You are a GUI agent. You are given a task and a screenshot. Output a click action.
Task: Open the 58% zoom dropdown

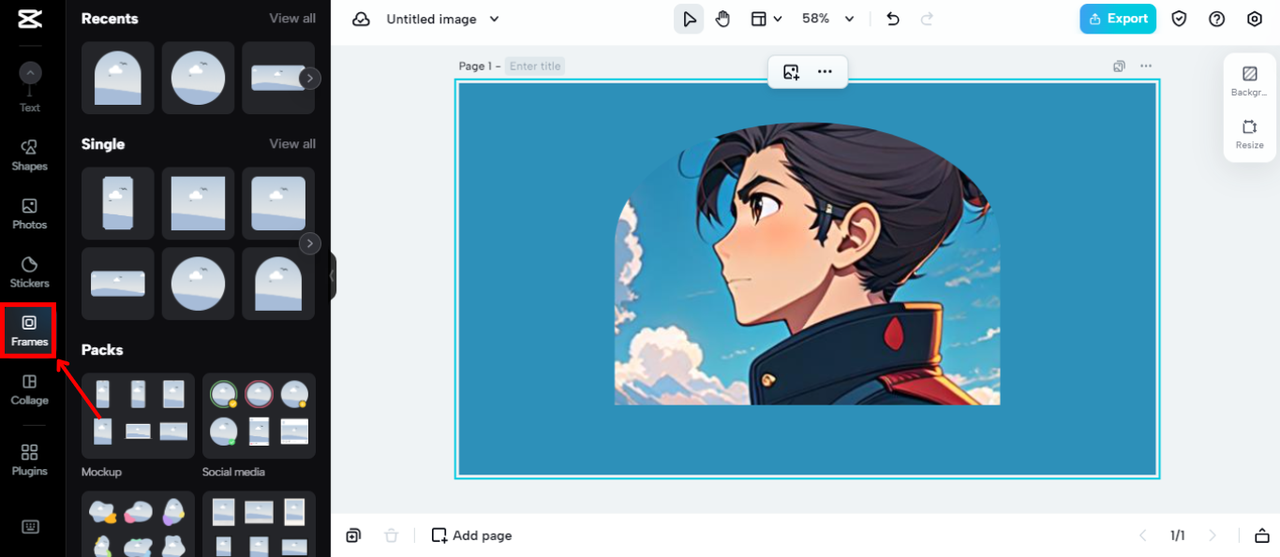click(828, 19)
